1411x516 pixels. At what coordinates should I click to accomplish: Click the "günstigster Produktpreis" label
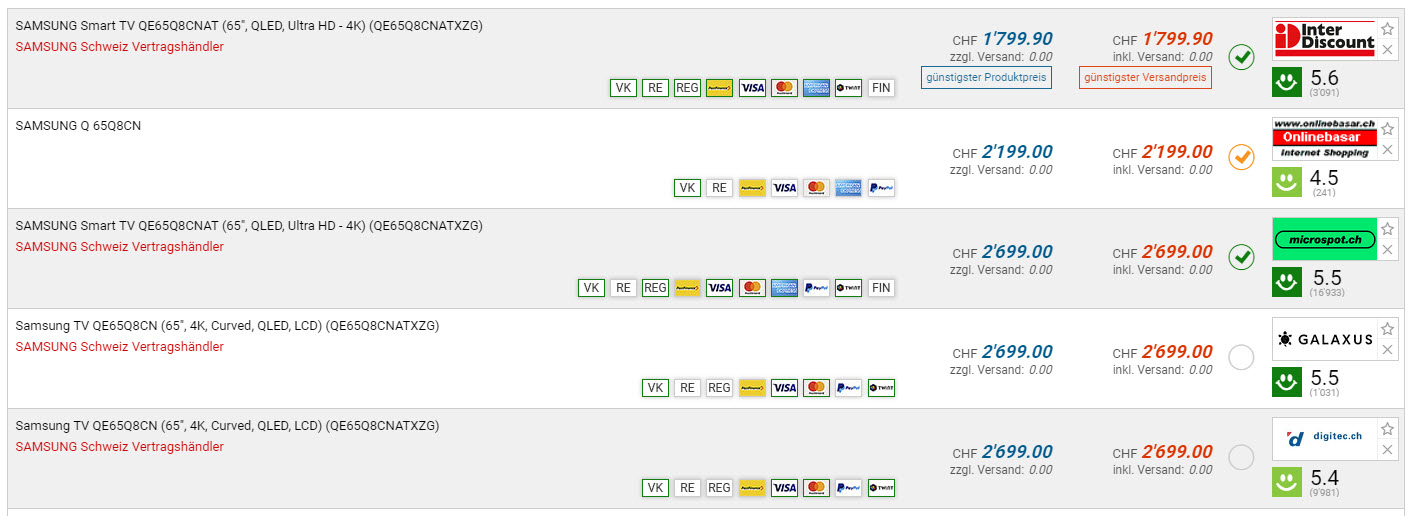pos(986,77)
